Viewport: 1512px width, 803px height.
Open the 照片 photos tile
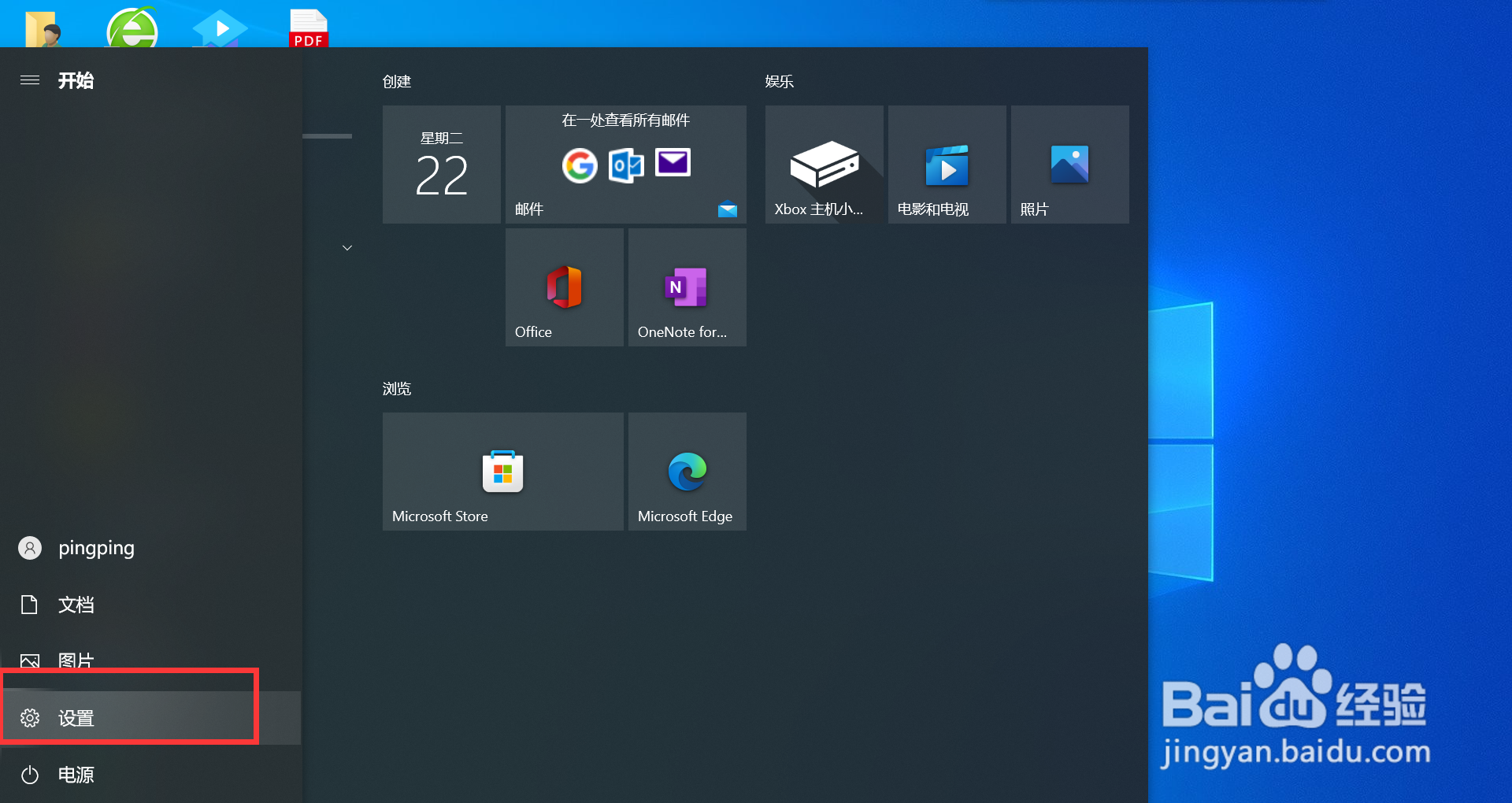pyautogui.click(x=1070, y=165)
